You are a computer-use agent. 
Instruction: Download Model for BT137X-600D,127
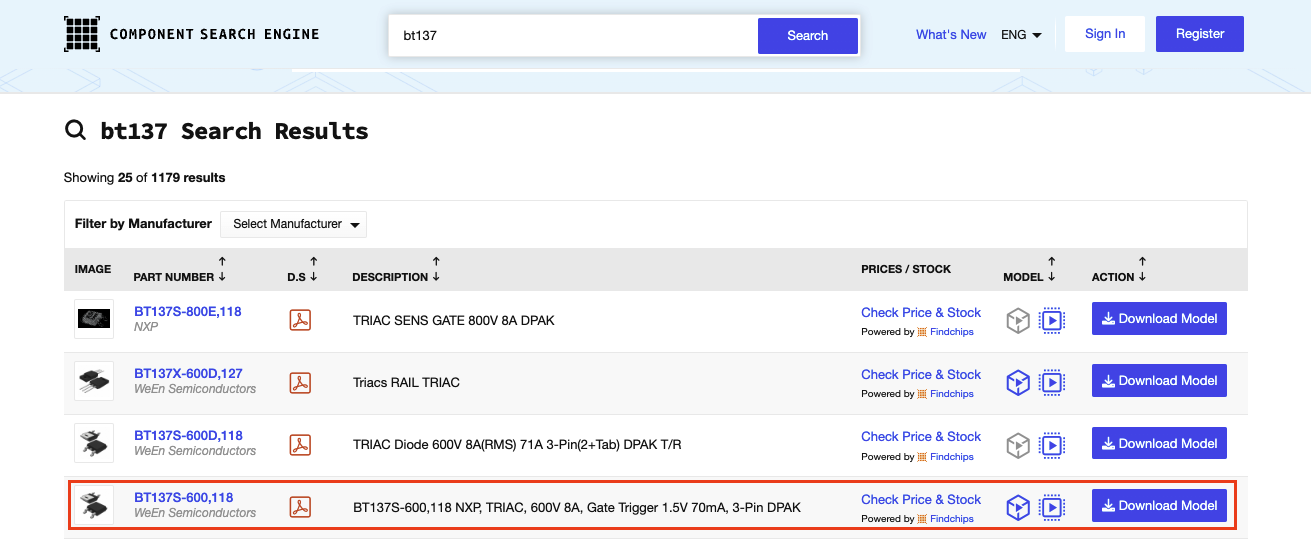(x=1159, y=381)
